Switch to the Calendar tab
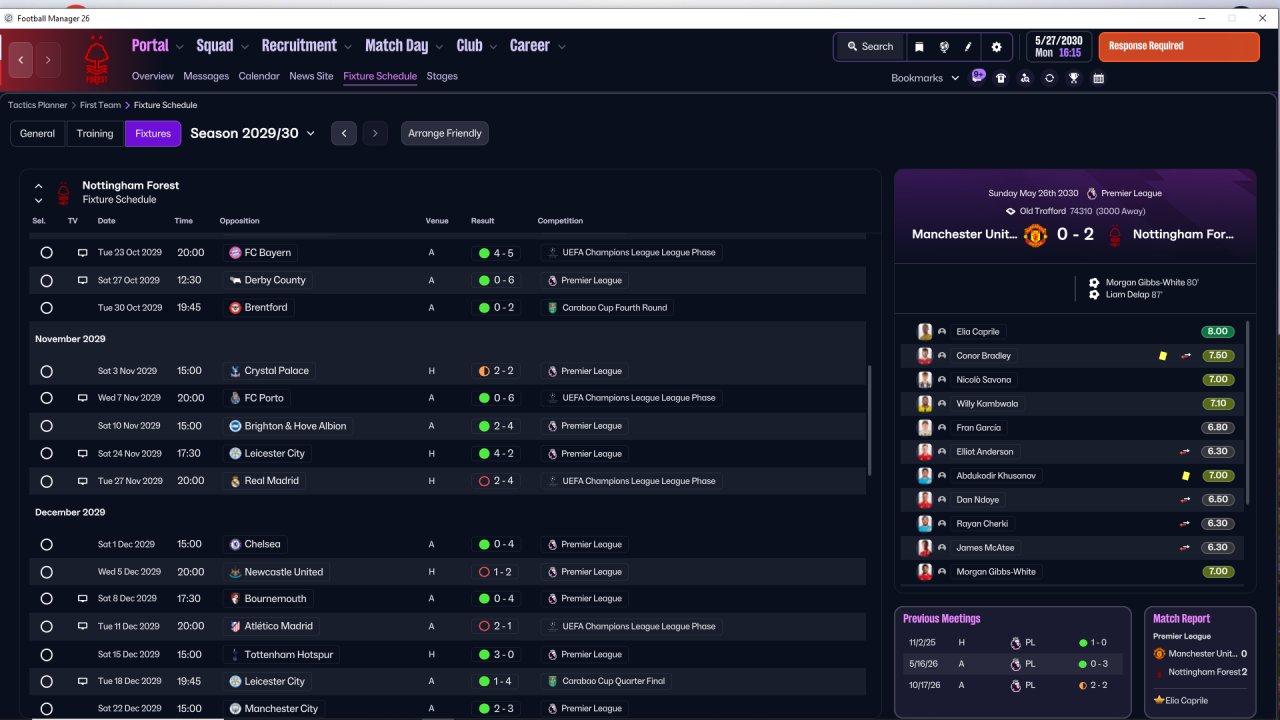Screen dimensions: 1280x720 point(259,76)
